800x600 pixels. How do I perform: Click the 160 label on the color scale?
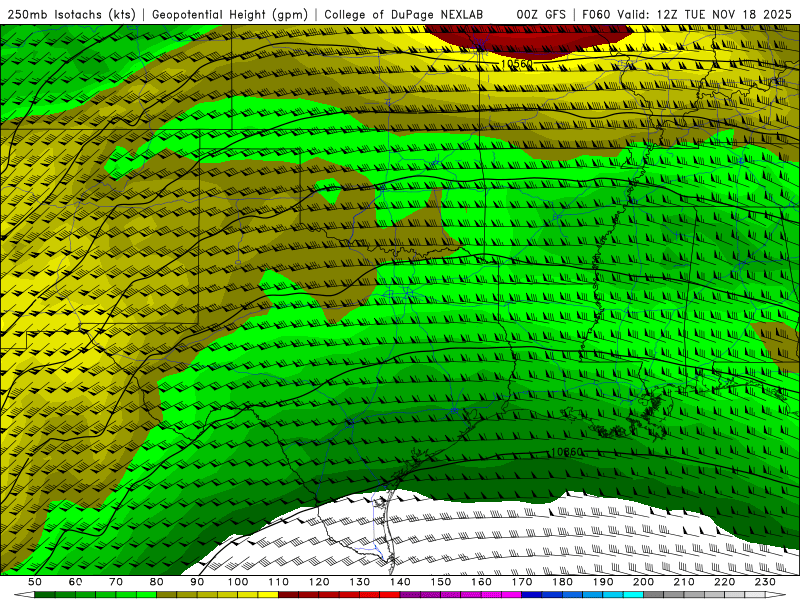click(x=481, y=582)
